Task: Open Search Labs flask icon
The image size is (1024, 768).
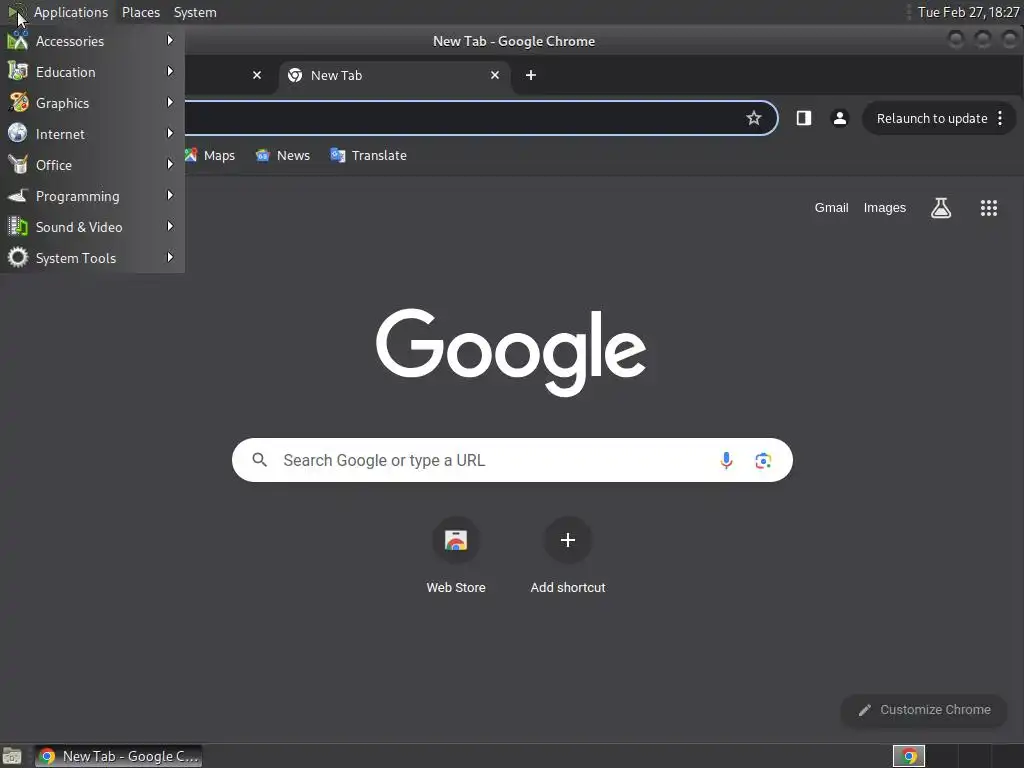Action: point(940,208)
